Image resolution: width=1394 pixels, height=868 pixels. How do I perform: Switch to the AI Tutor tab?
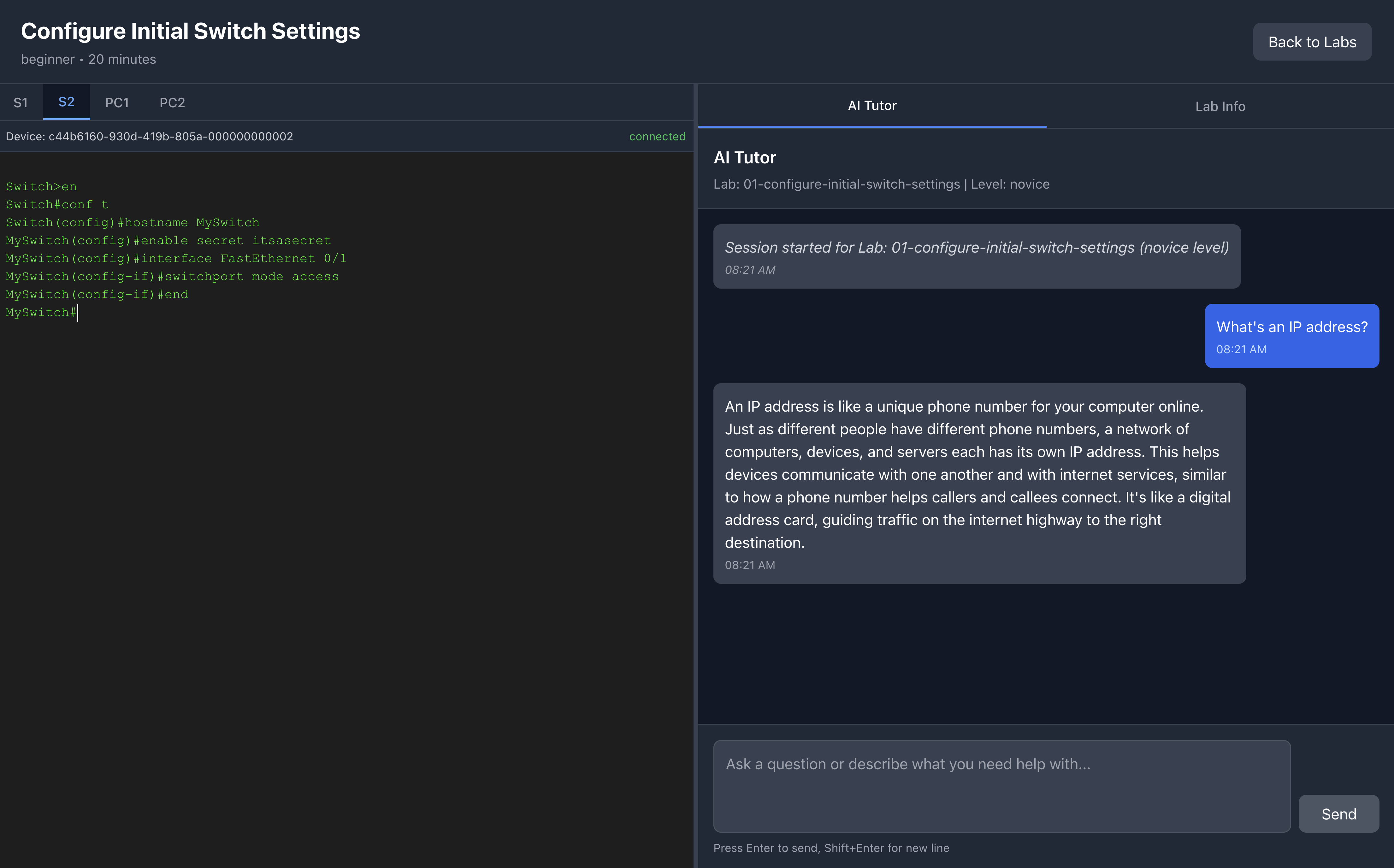coord(871,106)
